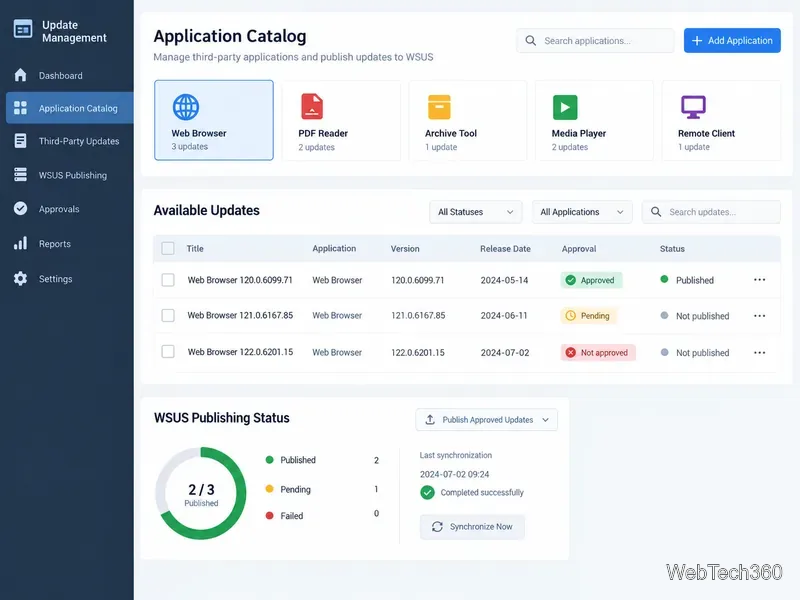Click release date 2024-06-11
The width and height of the screenshot is (800, 600).
click(x=504, y=315)
